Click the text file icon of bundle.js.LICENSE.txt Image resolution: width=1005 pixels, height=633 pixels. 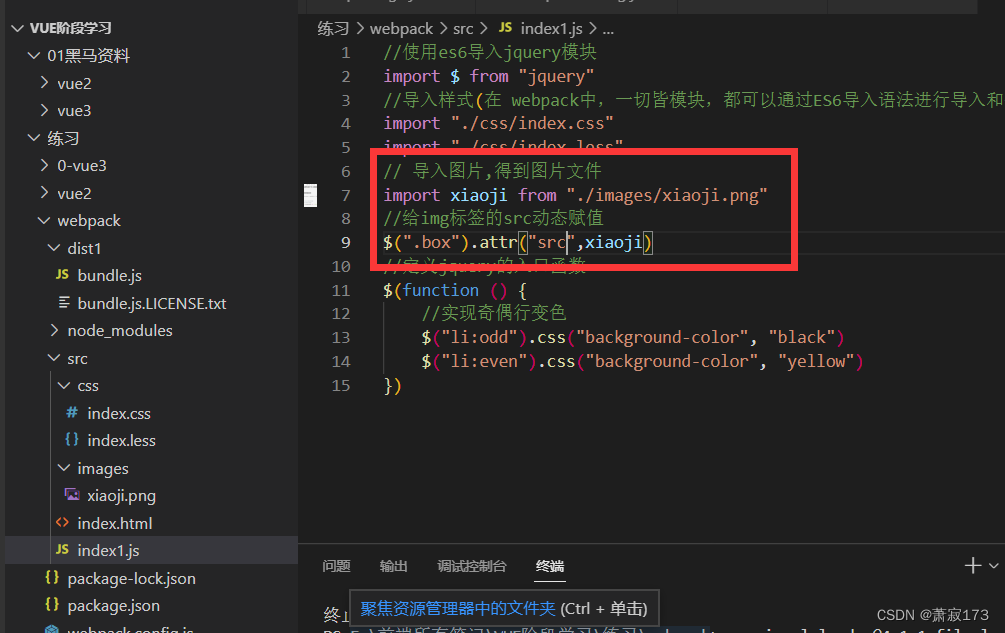[x=64, y=302]
